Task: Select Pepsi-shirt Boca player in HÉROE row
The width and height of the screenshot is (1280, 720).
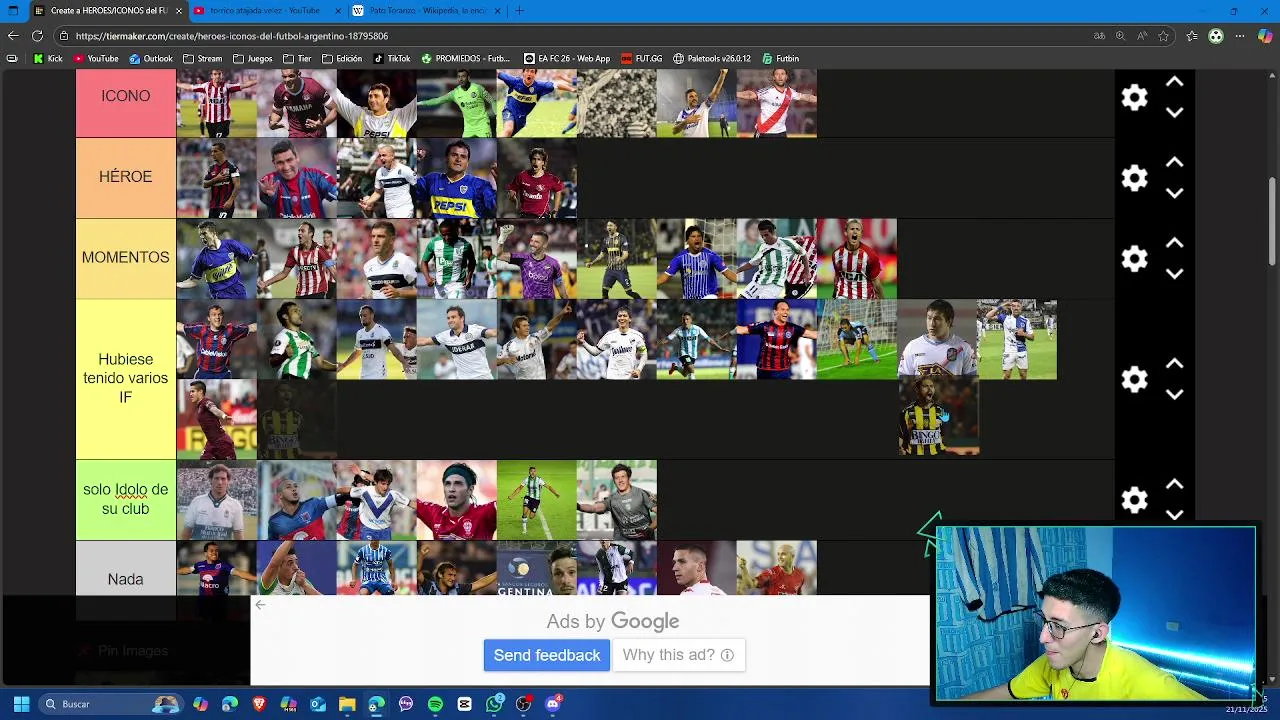Action: point(457,178)
